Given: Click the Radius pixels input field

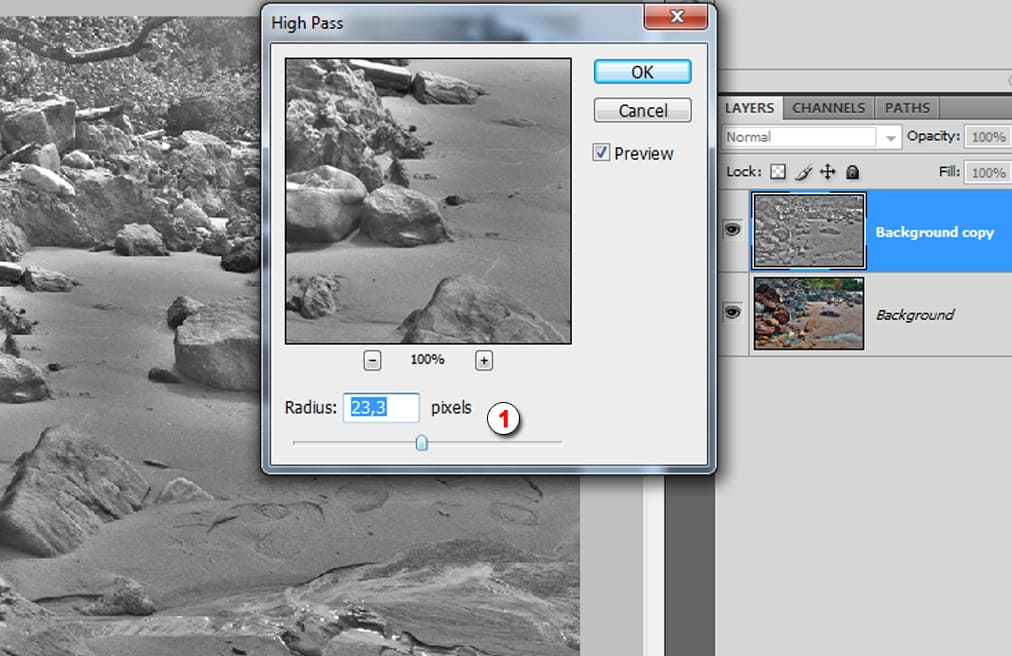Looking at the screenshot, I should 380,408.
